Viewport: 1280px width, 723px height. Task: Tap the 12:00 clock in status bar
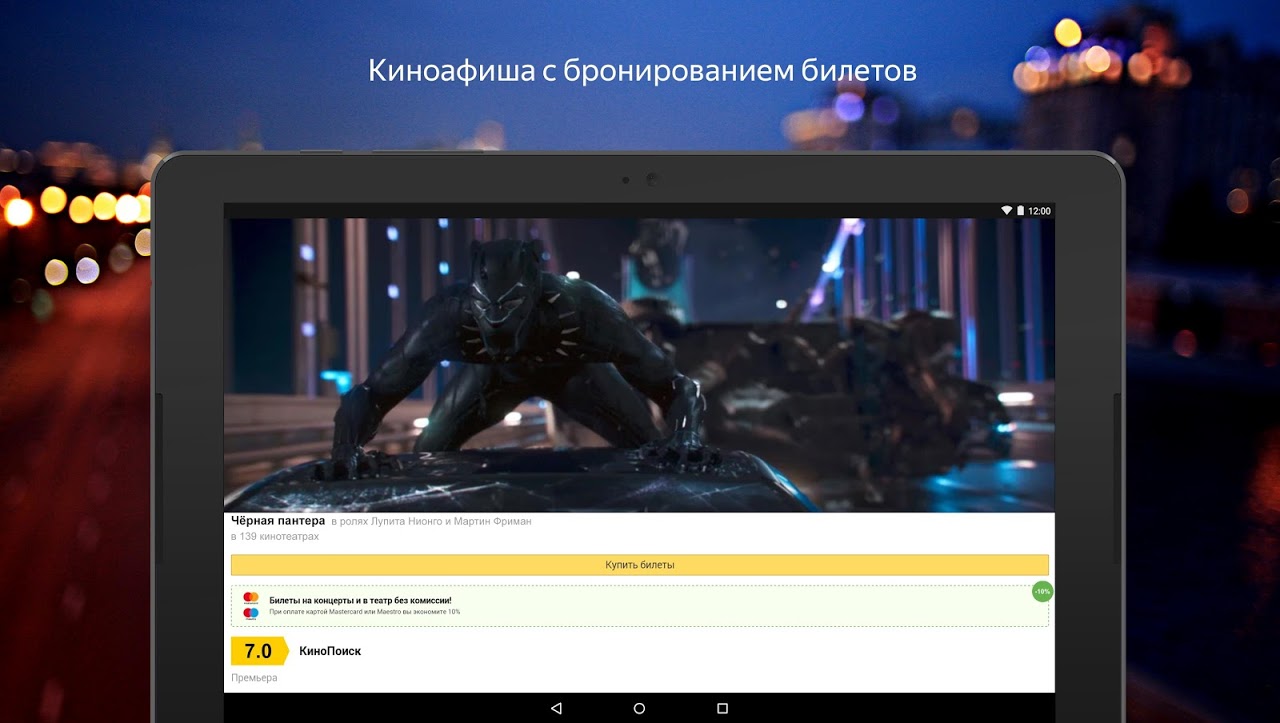pyautogui.click(x=1039, y=211)
